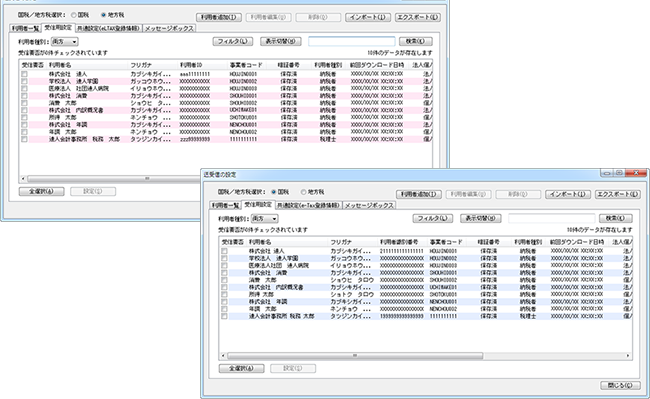Screen dimensions: 650x399
Task: Sort by 利用者種別 column header in front window
Action: click(x=528, y=242)
